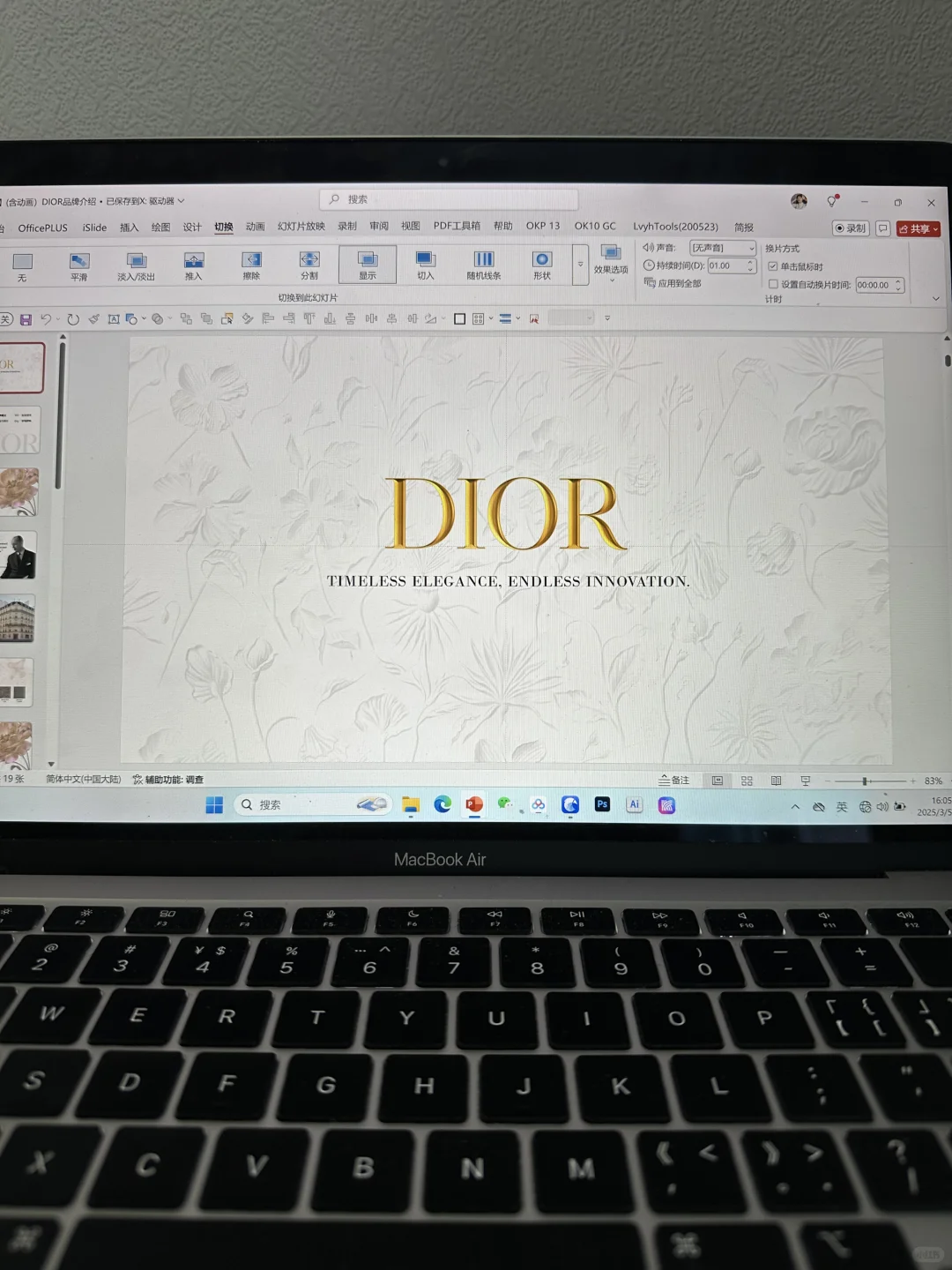Screen dimensions: 952x1270
Task: Apply the 平滑 (Morph) transition effect
Action: point(78,265)
